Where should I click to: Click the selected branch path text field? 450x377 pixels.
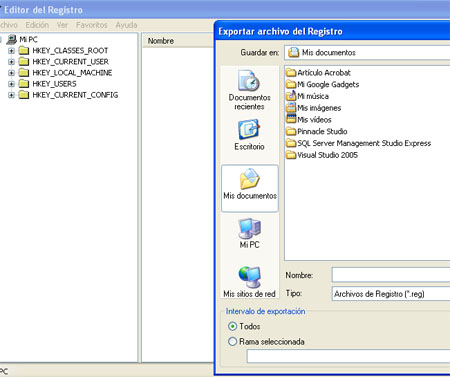(348, 356)
